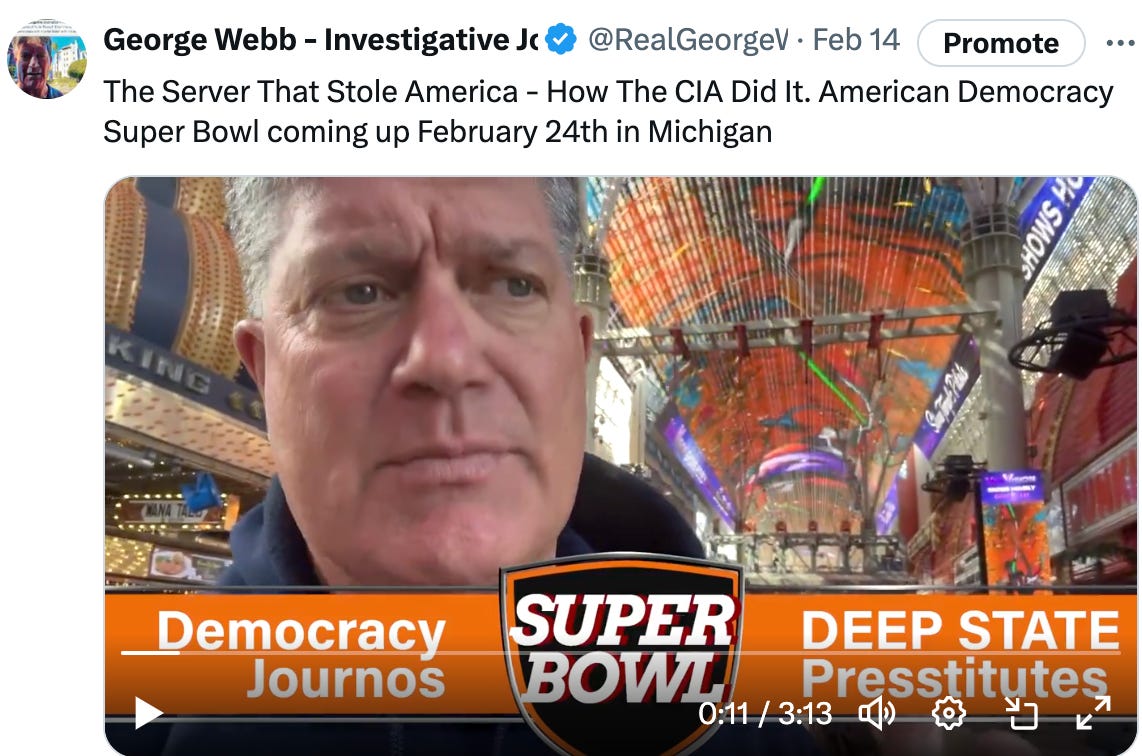This screenshot has height=756, width=1142.
Task: Open the Feb 14 post date link
Action: click(856, 39)
